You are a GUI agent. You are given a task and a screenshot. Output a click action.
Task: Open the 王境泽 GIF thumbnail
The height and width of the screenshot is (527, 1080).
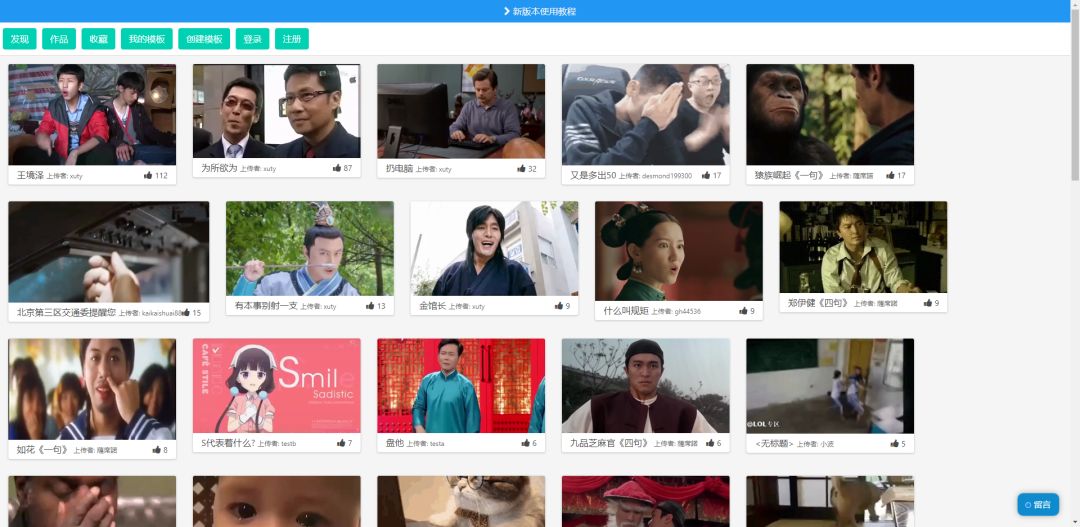coord(92,114)
